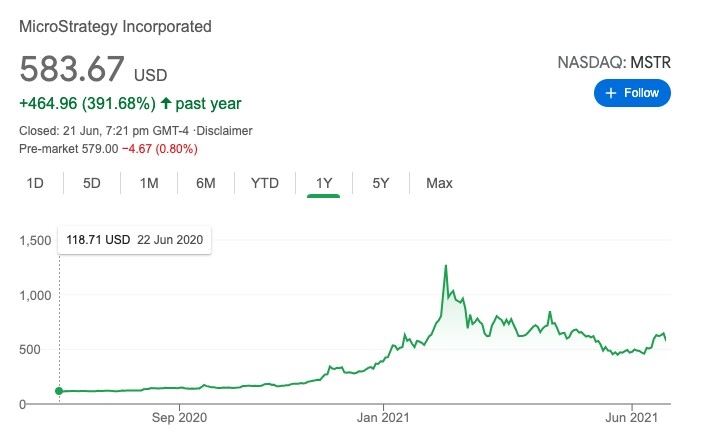Viewport: 703px width, 447px height.
Task: Show the Max time range
Action: pyautogui.click(x=439, y=183)
